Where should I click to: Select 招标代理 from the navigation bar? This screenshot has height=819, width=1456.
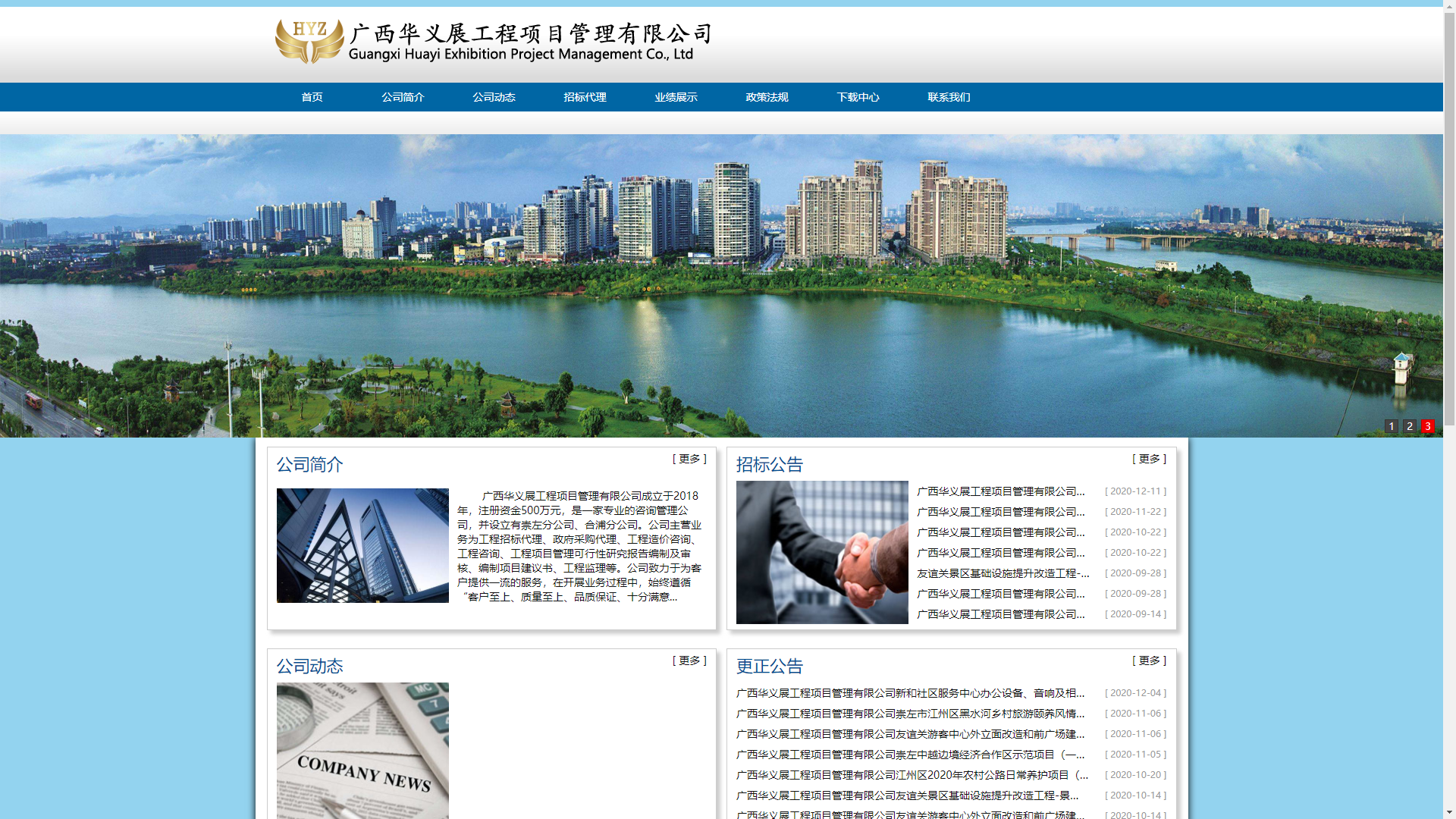pyautogui.click(x=584, y=97)
